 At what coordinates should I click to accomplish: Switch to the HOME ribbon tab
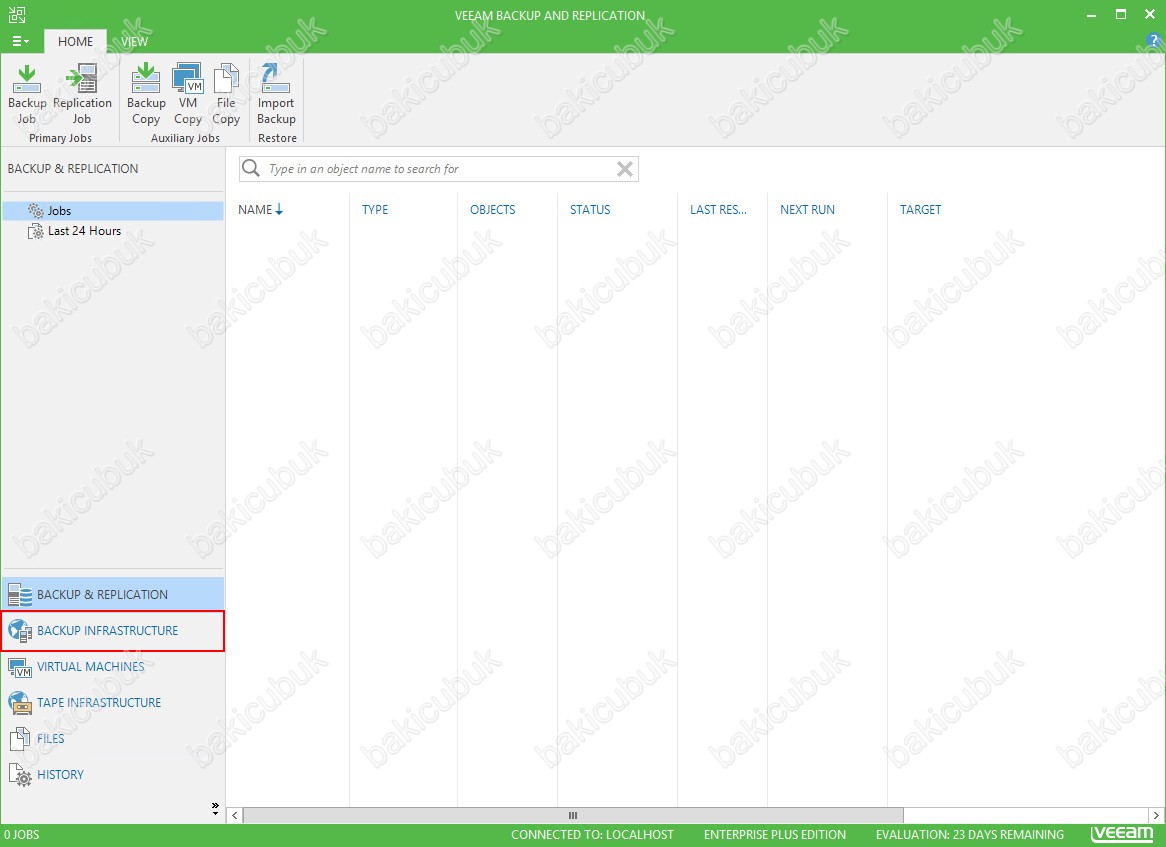coord(75,42)
